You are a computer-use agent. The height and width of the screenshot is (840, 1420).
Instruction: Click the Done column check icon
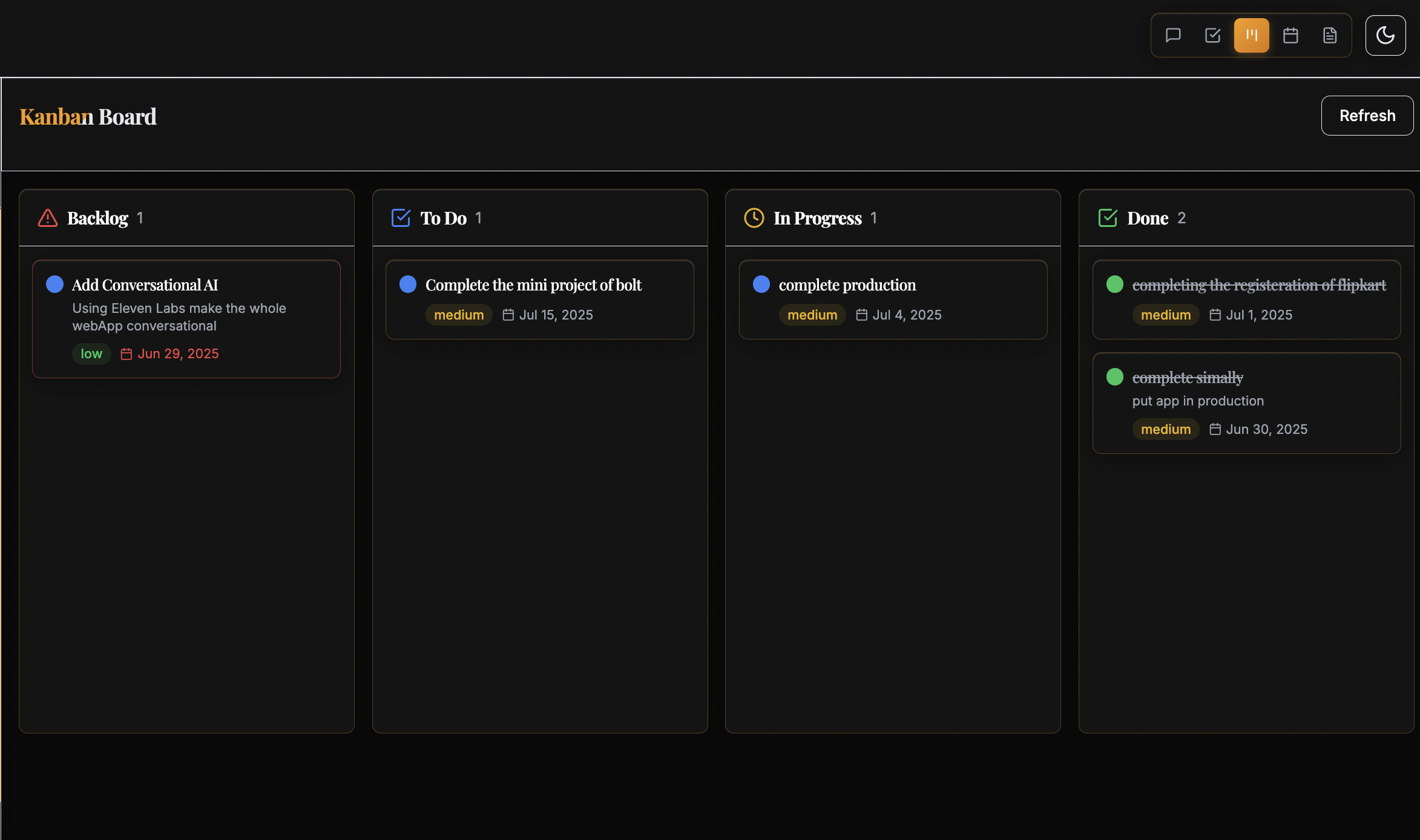pos(1108,218)
